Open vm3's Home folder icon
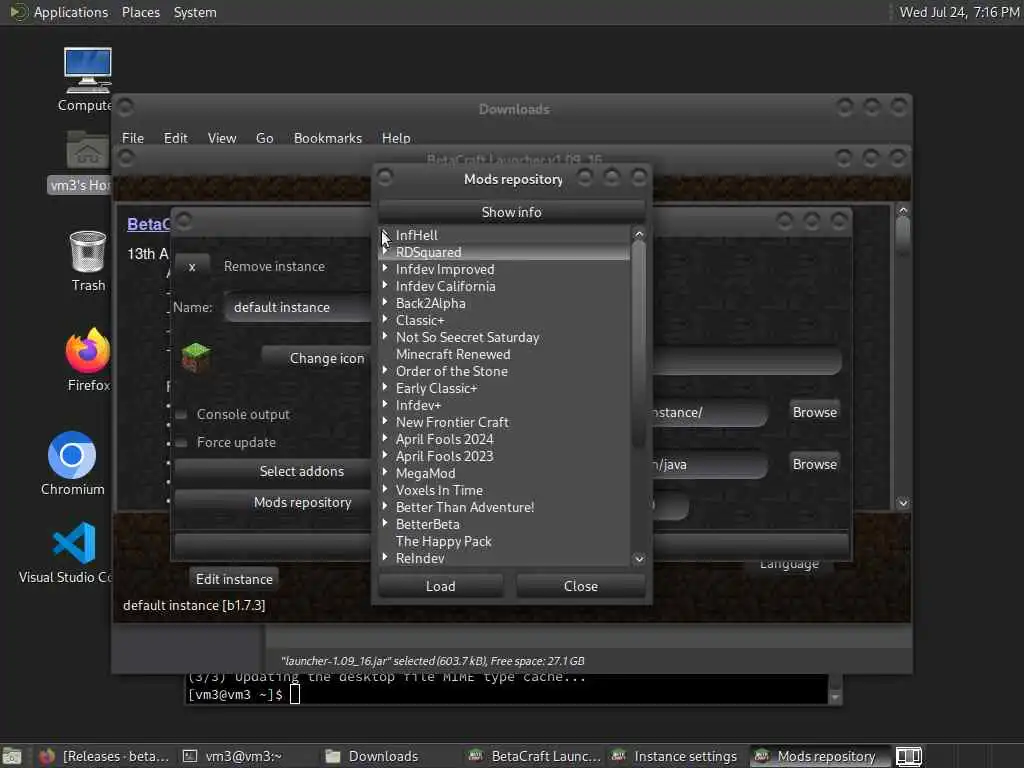The image size is (1024, 768). pyautogui.click(x=88, y=150)
